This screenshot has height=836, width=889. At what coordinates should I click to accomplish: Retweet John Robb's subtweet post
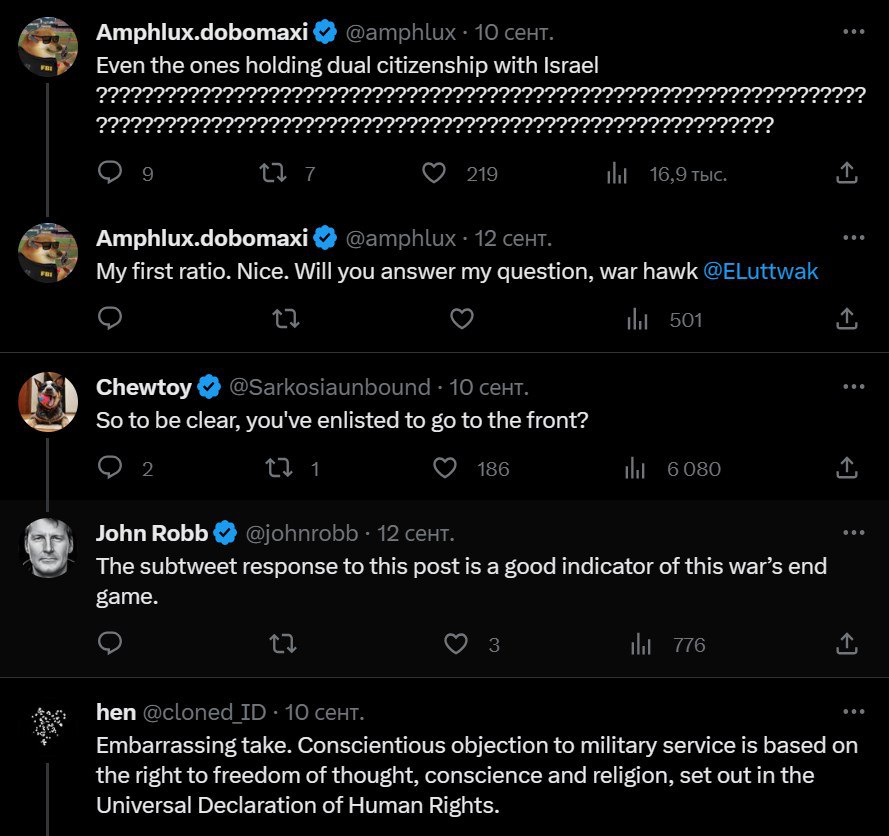click(x=284, y=644)
